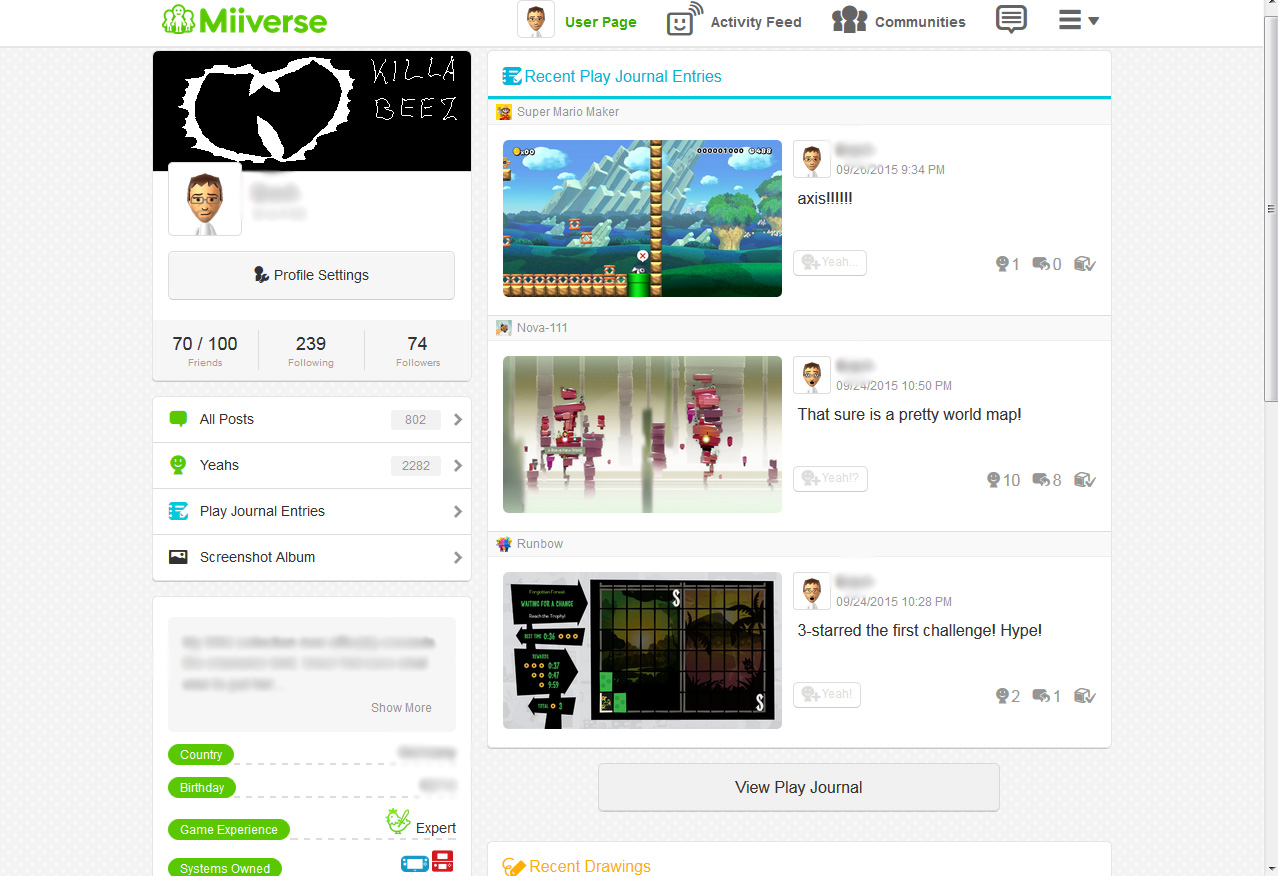This screenshot has width=1278, height=876.
Task: Click the 10 yeahs count on Nova-111 post
Action: tap(1004, 480)
